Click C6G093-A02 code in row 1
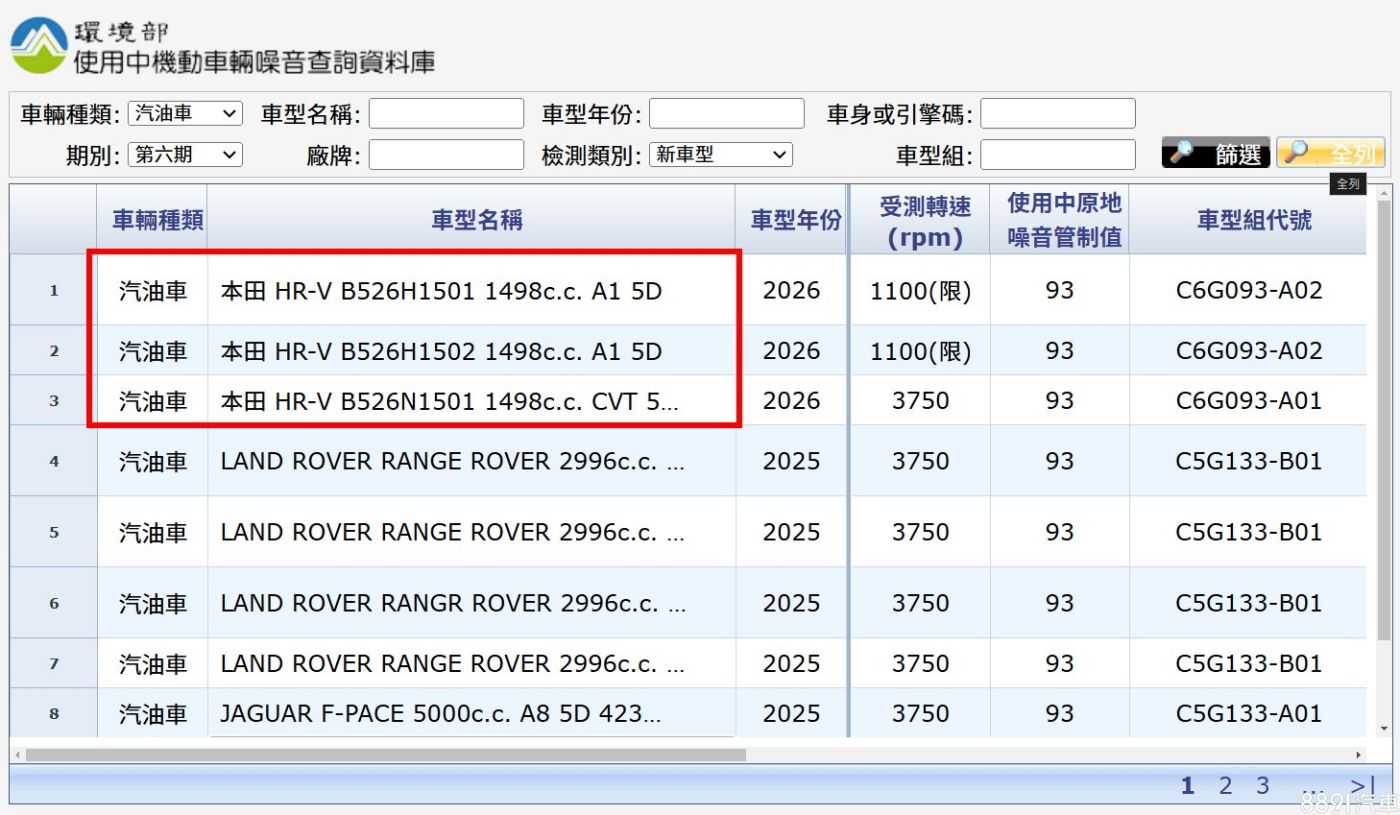Image resolution: width=1400 pixels, height=815 pixels. click(x=1249, y=291)
